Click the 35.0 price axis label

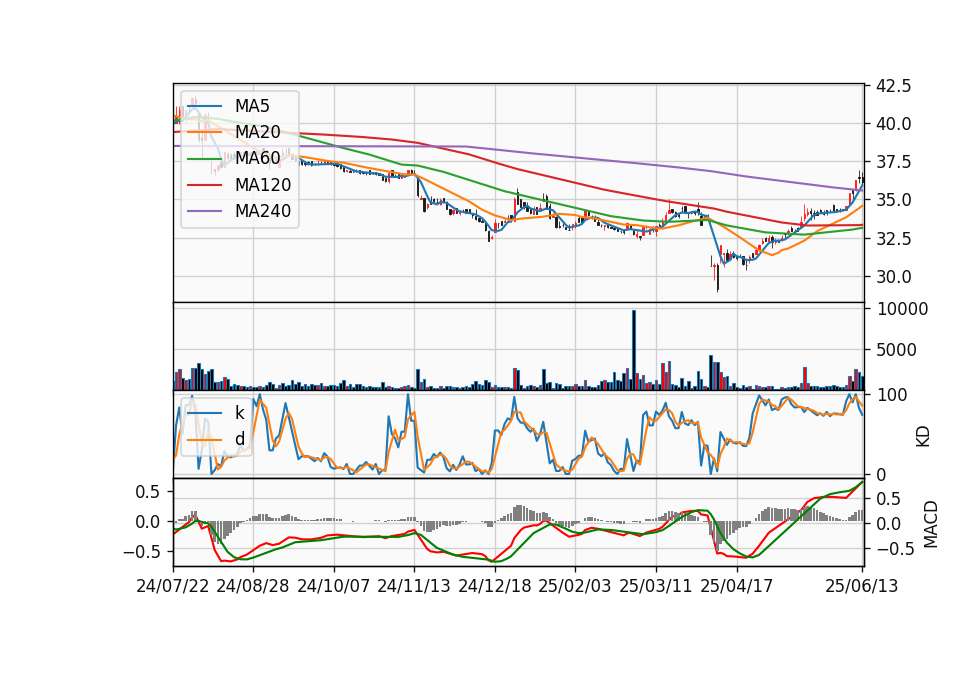[893, 201]
